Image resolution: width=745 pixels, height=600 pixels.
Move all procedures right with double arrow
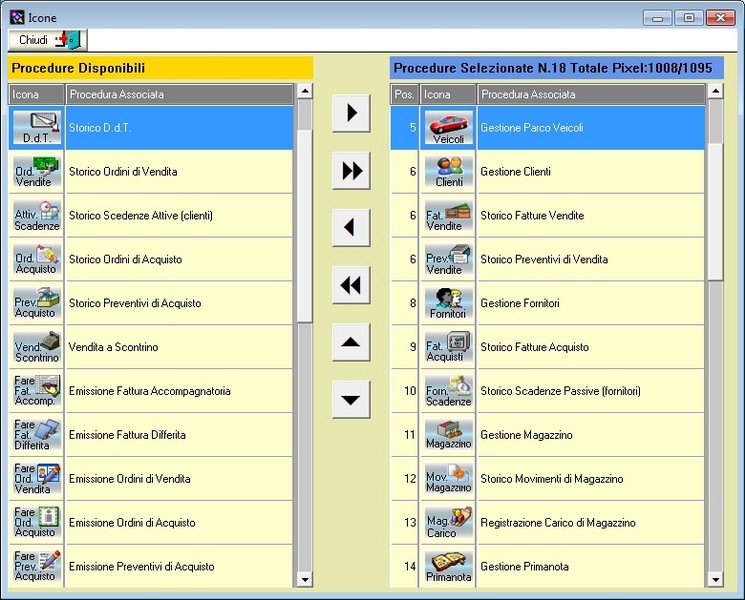351,171
